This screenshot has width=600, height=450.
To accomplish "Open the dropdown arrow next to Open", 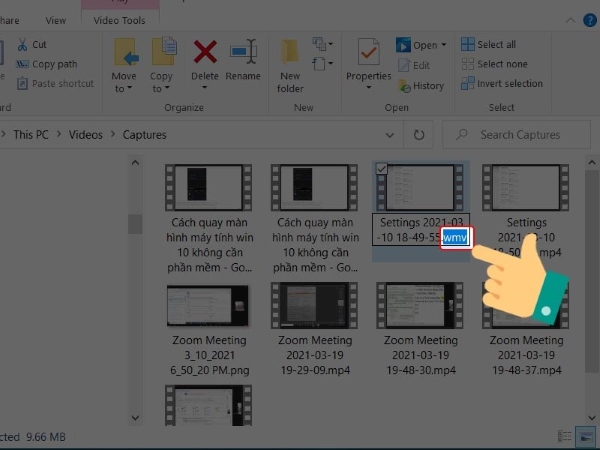I will tap(445, 45).
